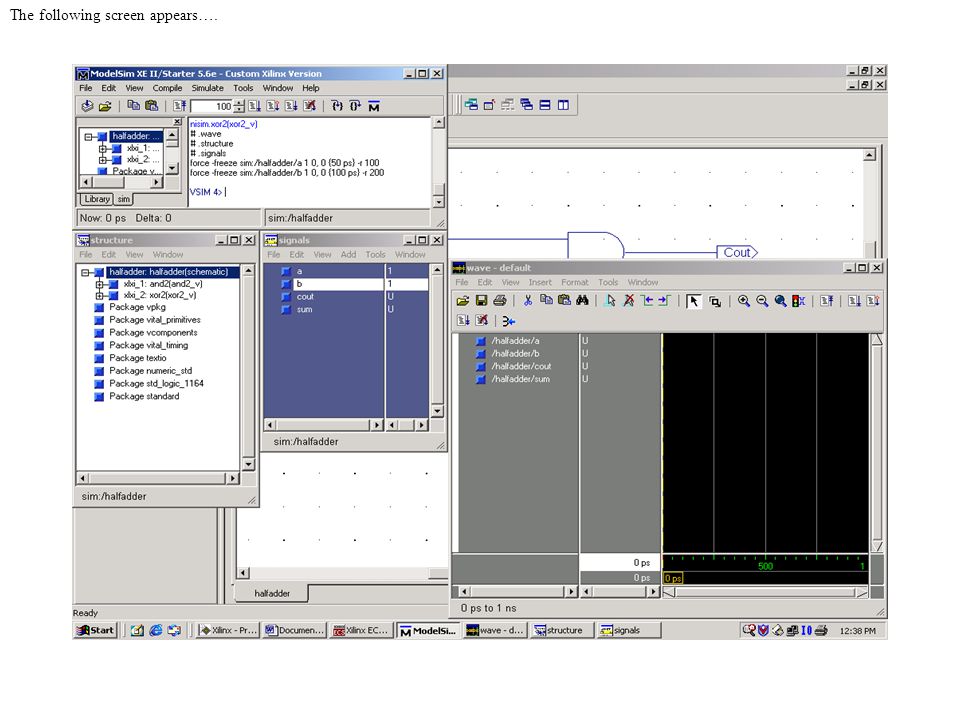Open the Simulate menu in ModelSim
960x720 pixels.
click(x=208, y=88)
